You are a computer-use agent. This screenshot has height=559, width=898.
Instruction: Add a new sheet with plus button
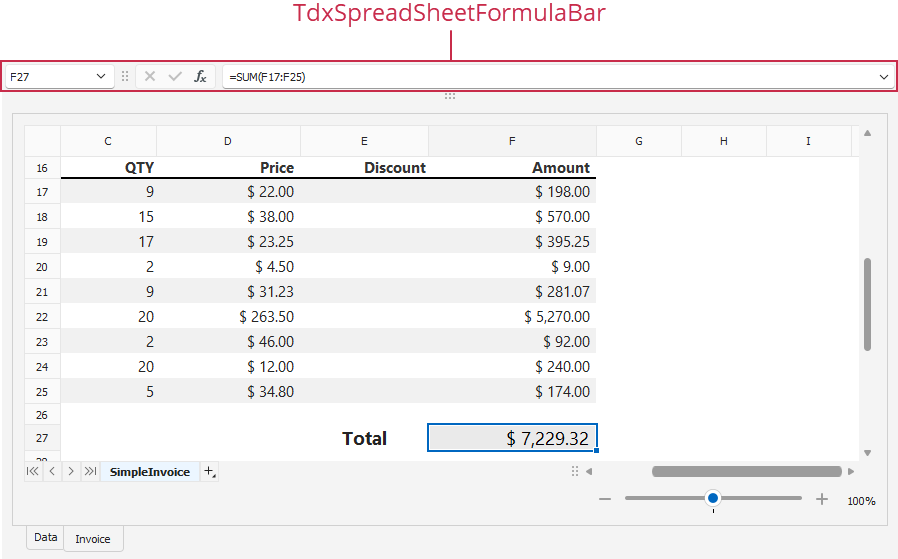[209, 471]
